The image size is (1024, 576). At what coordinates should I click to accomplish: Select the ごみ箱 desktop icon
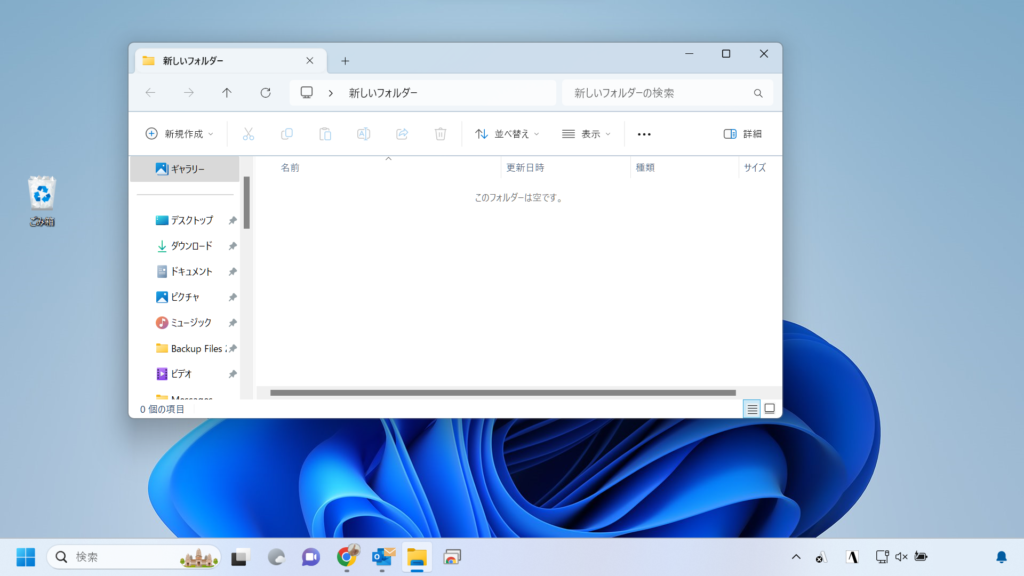click(x=42, y=201)
